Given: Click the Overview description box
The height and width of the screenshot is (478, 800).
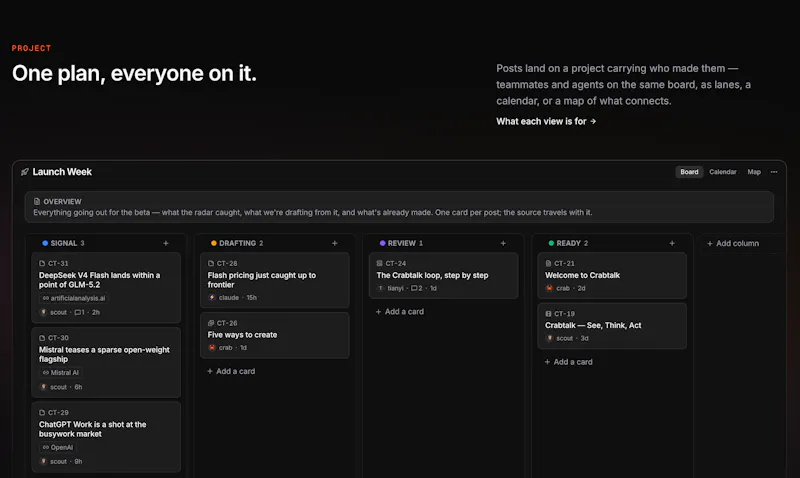Looking at the screenshot, I should pyautogui.click(x=399, y=207).
